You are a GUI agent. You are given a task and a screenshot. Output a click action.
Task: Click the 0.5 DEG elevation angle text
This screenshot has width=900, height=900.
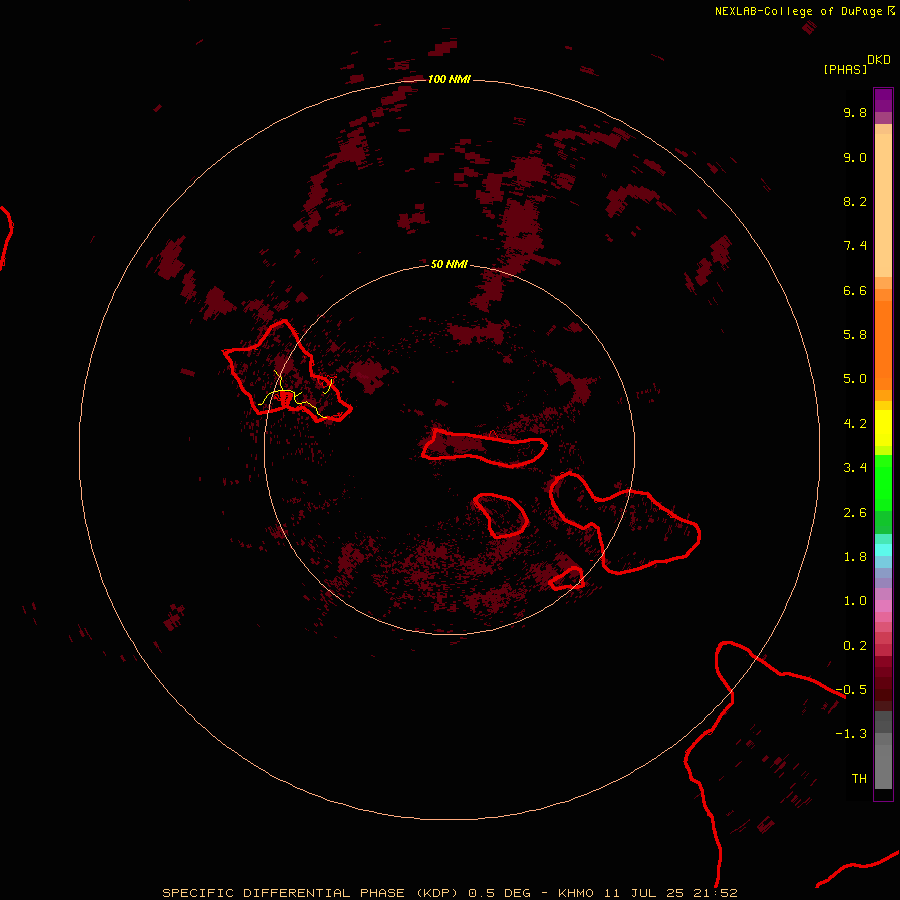pyautogui.click(x=499, y=893)
